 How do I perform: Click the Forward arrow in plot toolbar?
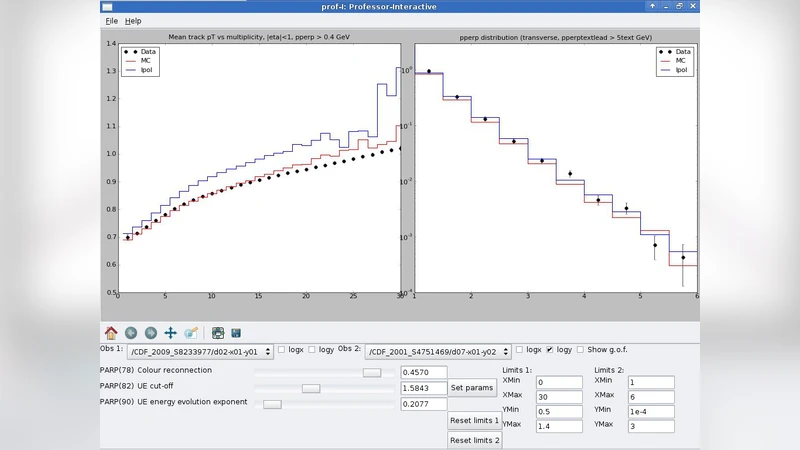pos(151,333)
